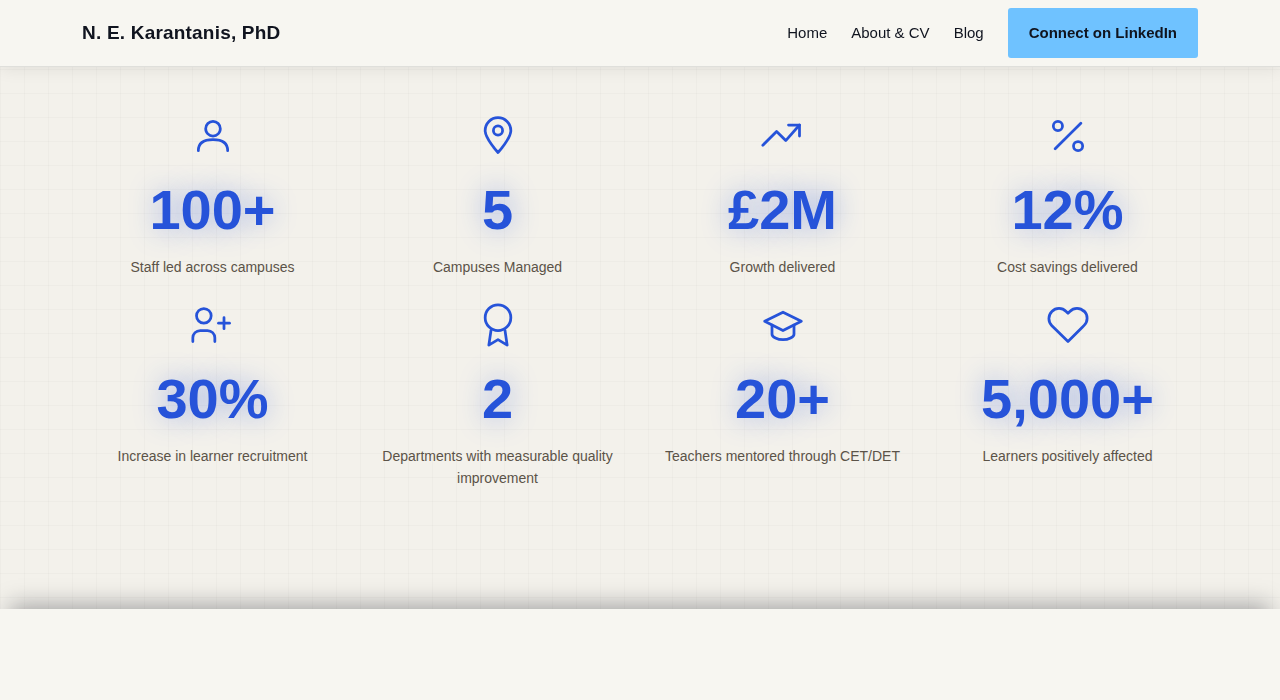Select the 12% statistic value

[x=1067, y=210]
